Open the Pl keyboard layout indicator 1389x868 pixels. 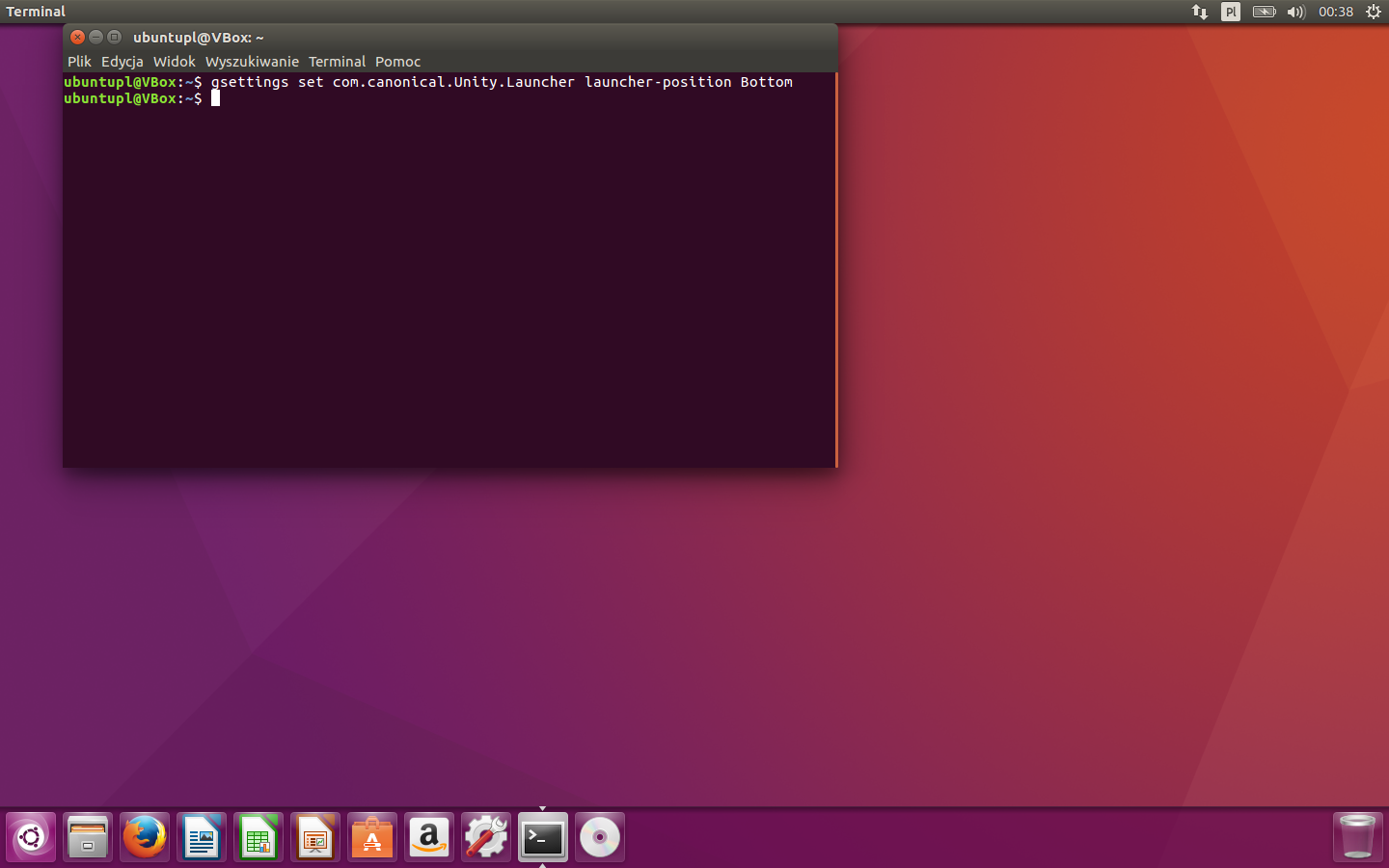pos(1231,12)
